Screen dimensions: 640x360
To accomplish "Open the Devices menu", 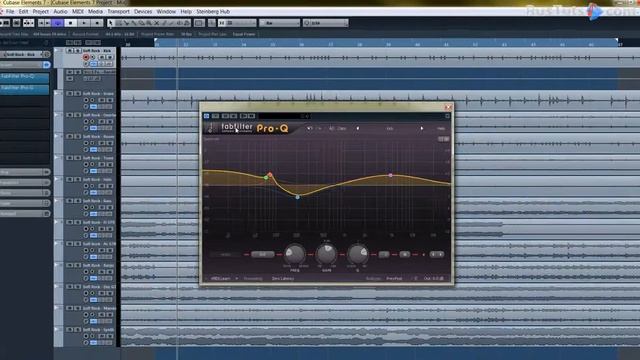I will (143, 11).
